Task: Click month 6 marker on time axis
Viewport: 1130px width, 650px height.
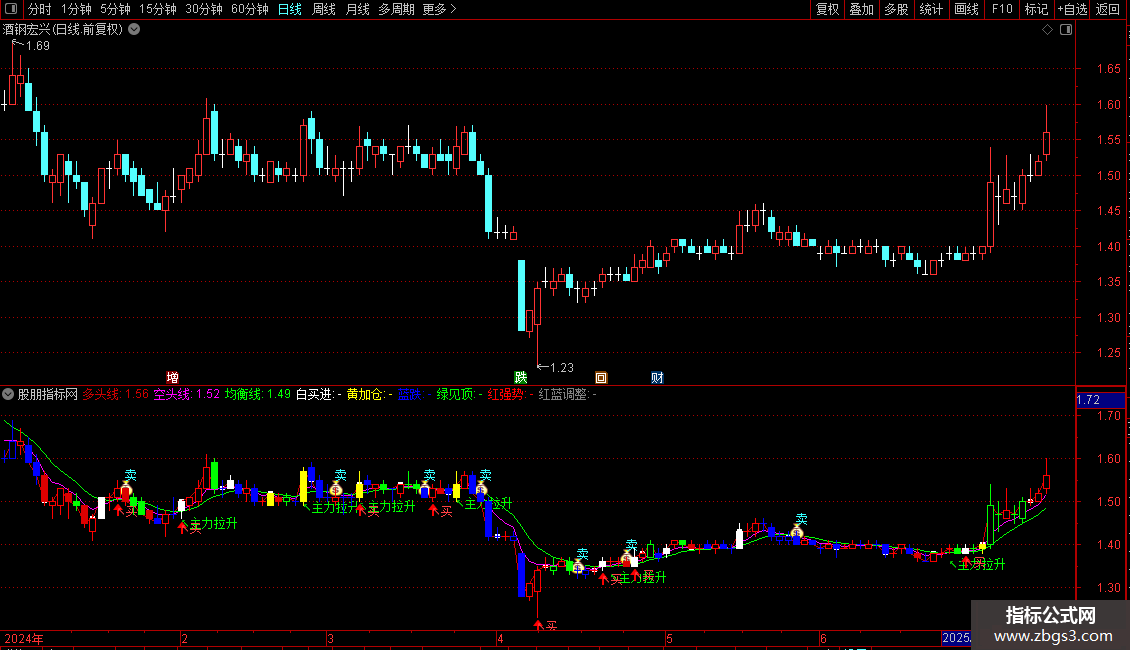Action: click(x=823, y=638)
